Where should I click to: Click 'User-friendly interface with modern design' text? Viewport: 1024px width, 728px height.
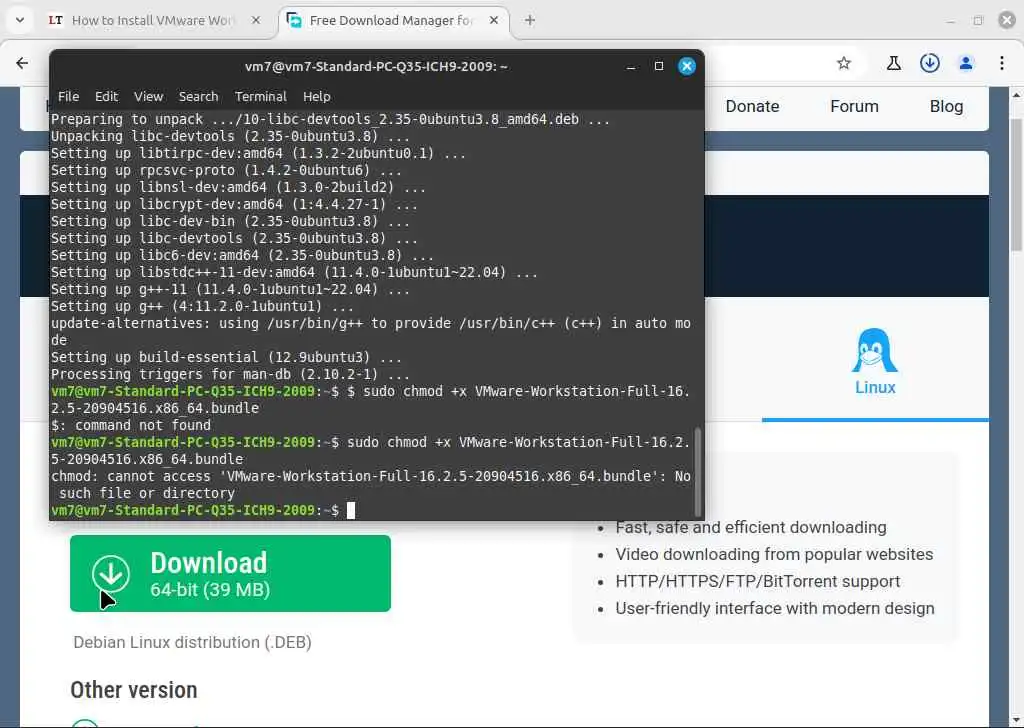pos(775,609)
